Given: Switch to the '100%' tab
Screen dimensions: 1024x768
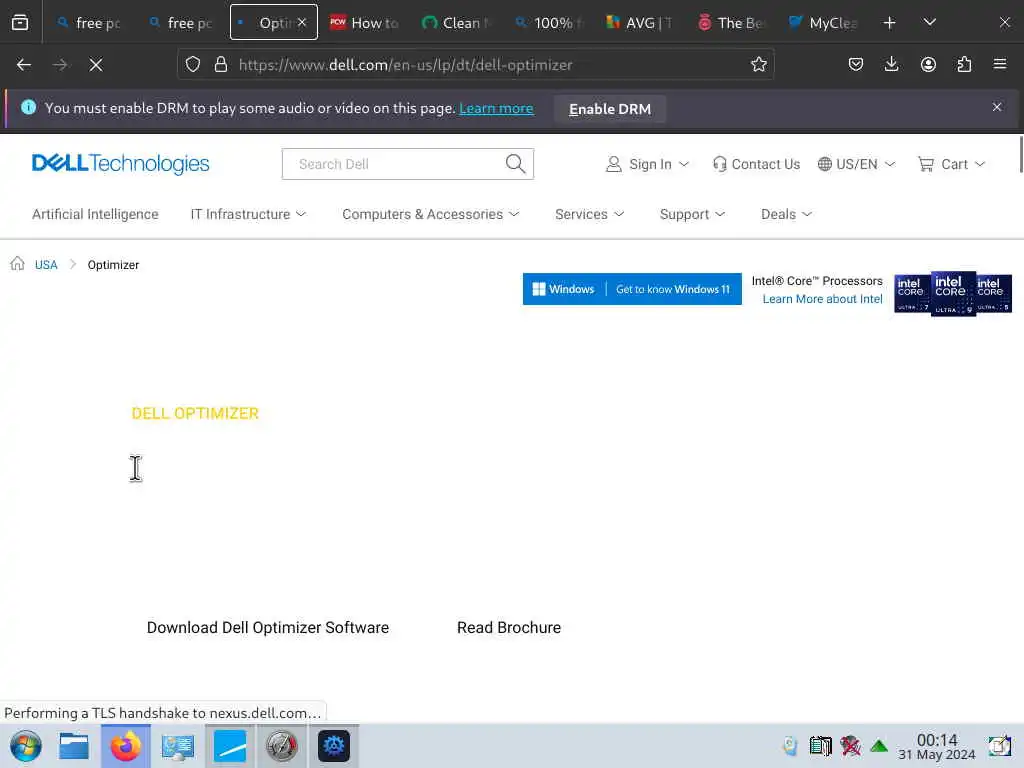Looking at the screenshot, I should coord(547,23).
